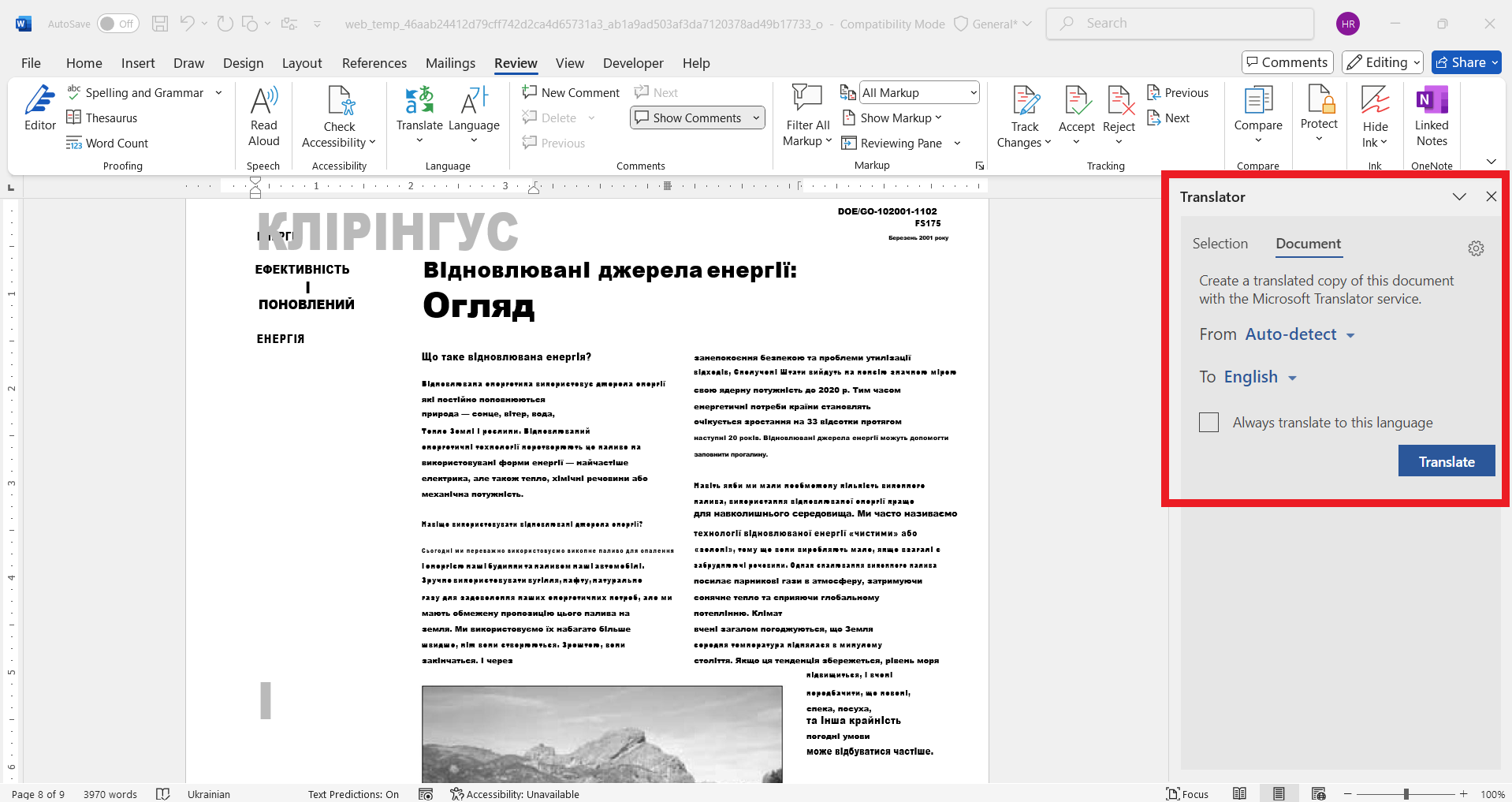This screenshot has width=1512, height=802.
Task: Add a New Comment
Action: pos(571,92)
